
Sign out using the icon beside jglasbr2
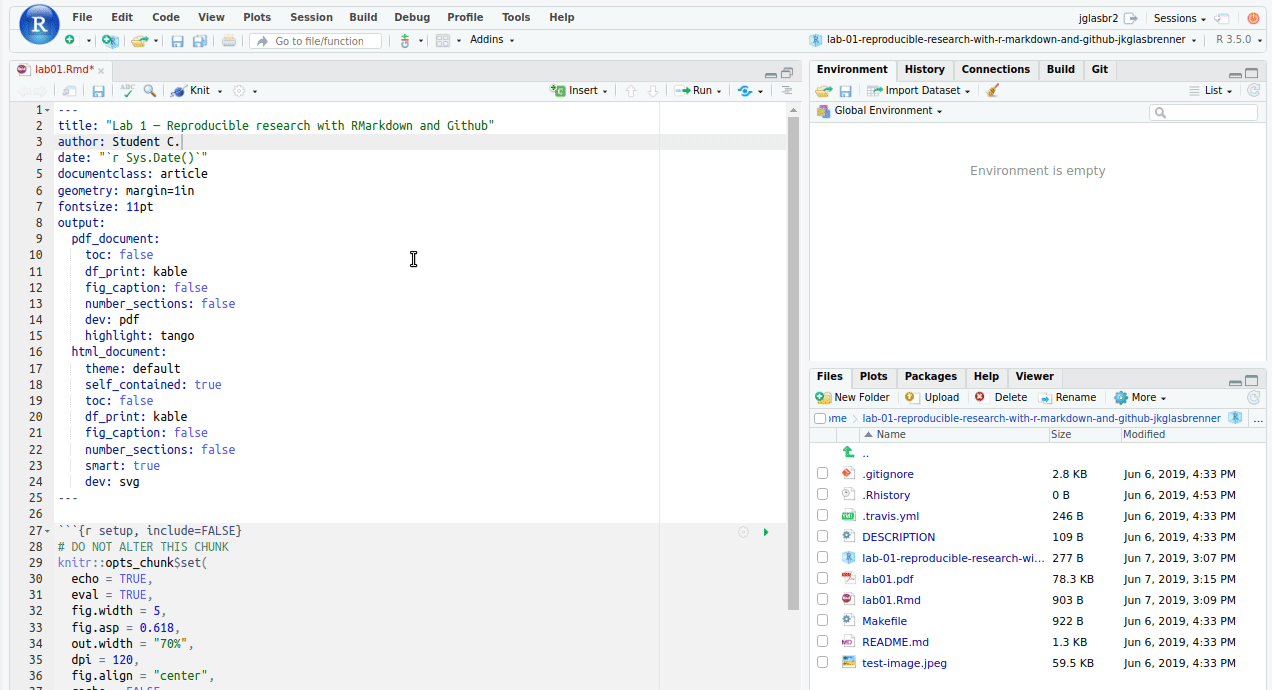pos(1131,18)
